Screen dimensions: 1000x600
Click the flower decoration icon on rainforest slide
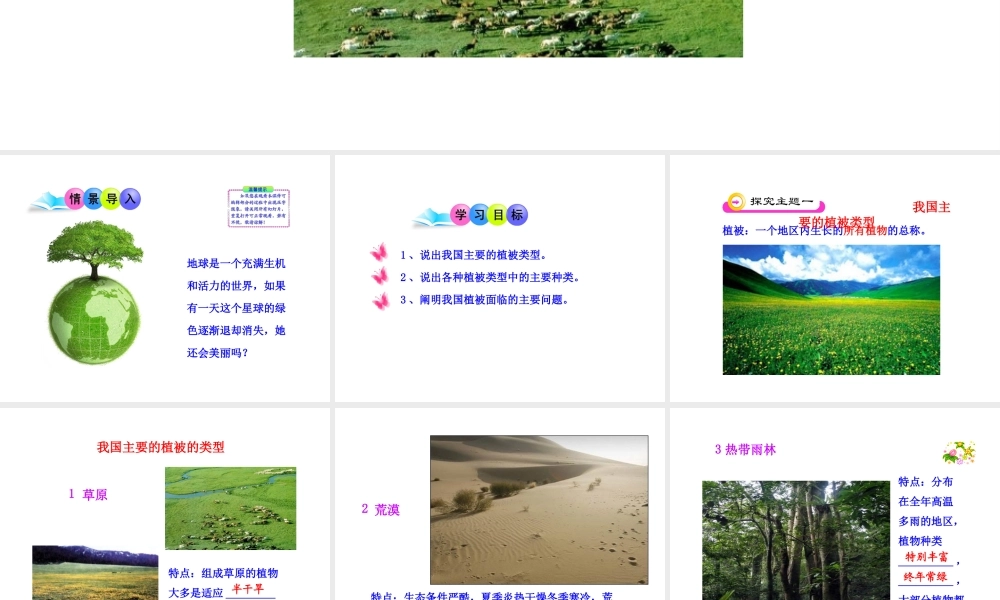coord(959,452)
